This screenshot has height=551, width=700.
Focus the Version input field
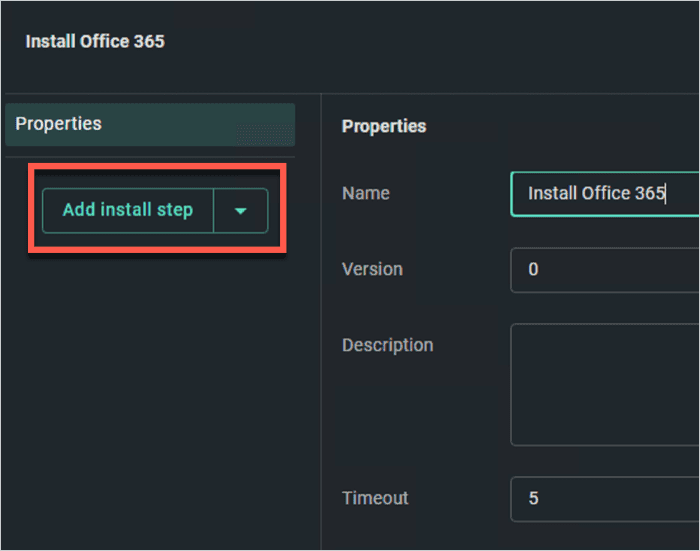[605, 270]
